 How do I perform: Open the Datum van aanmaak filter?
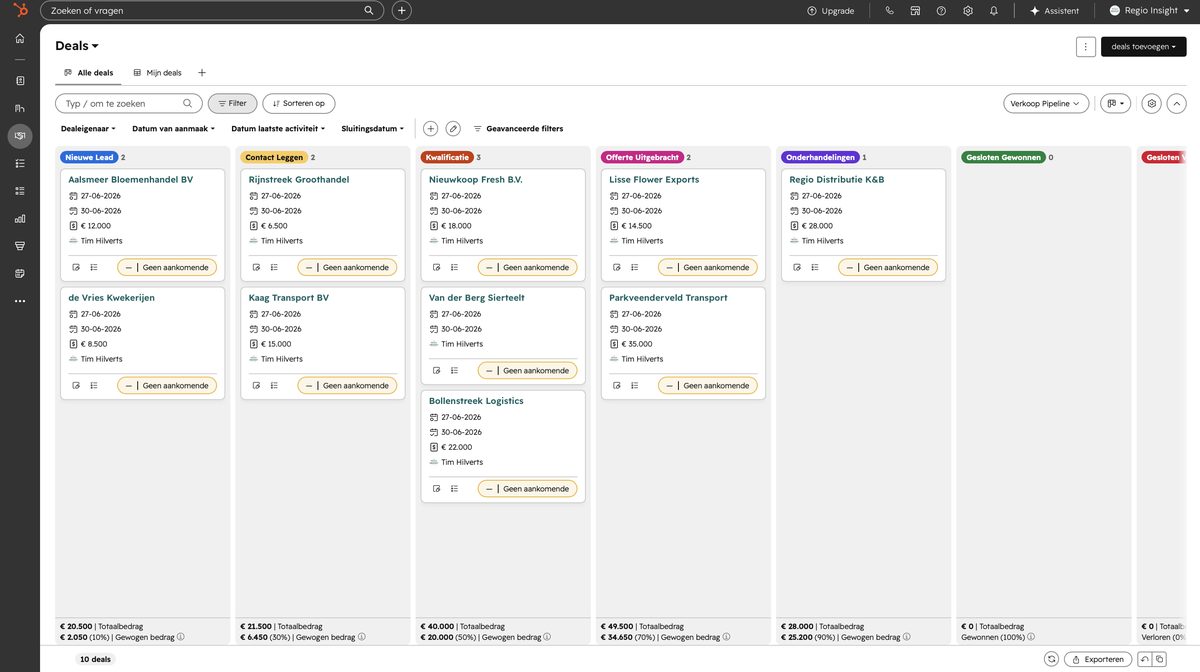[173, 129]
